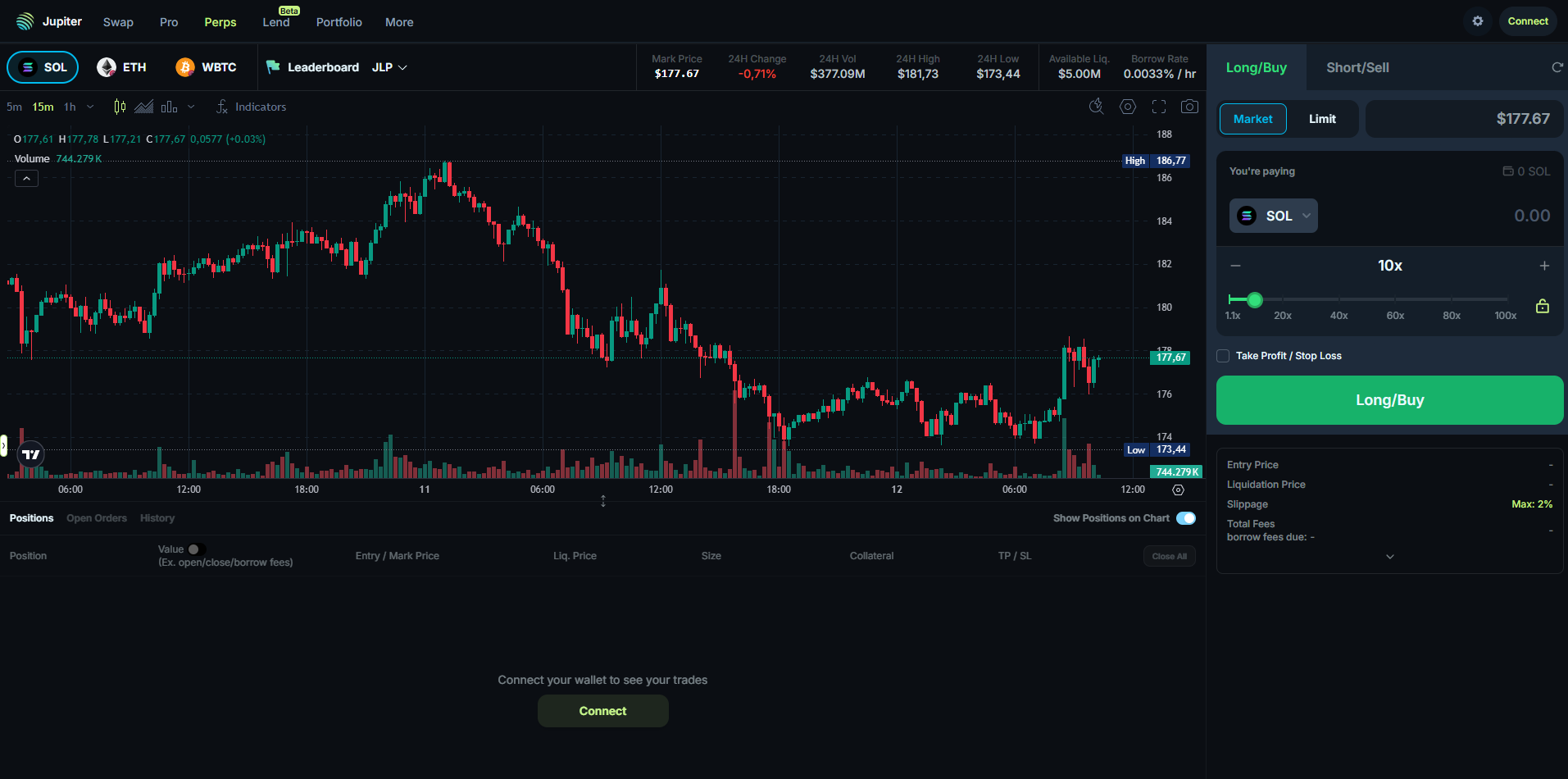Click the refresh icon beside Short/Sell
The height and width of the screenshot is (779, 1568).
[x=1557, y=67]
